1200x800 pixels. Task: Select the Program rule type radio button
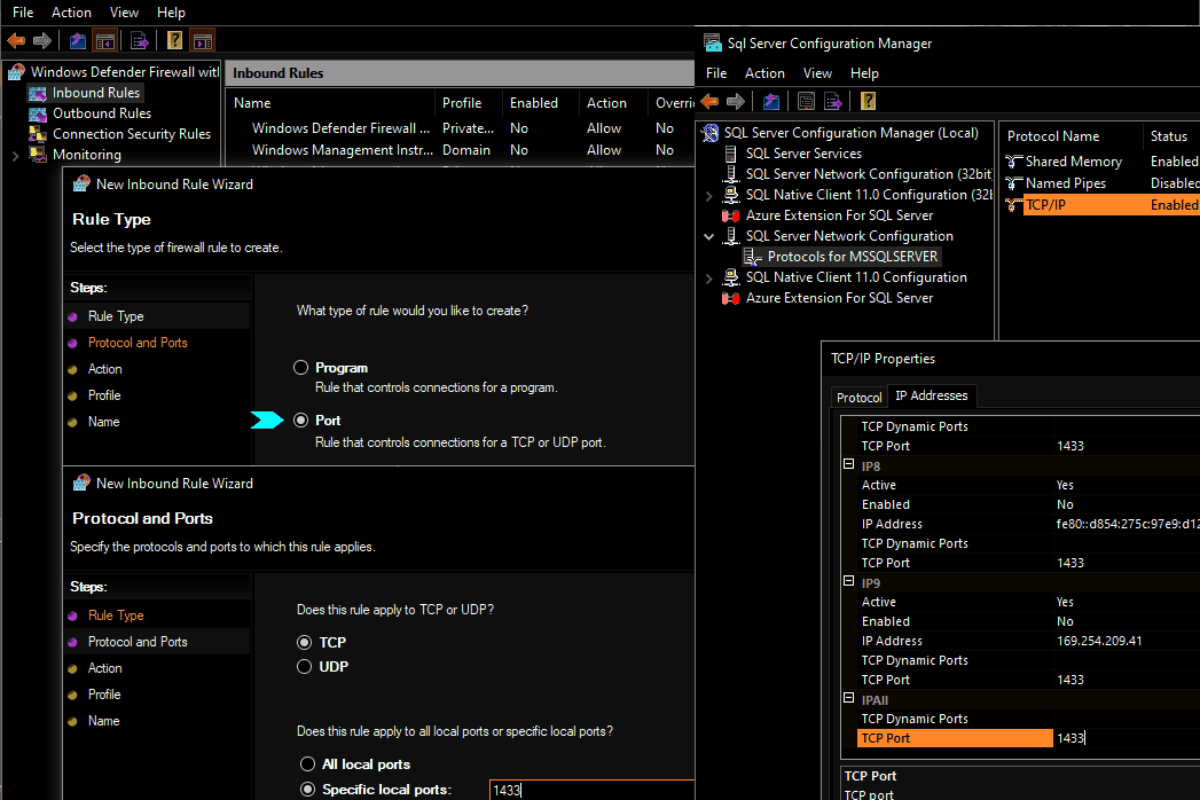301,368
